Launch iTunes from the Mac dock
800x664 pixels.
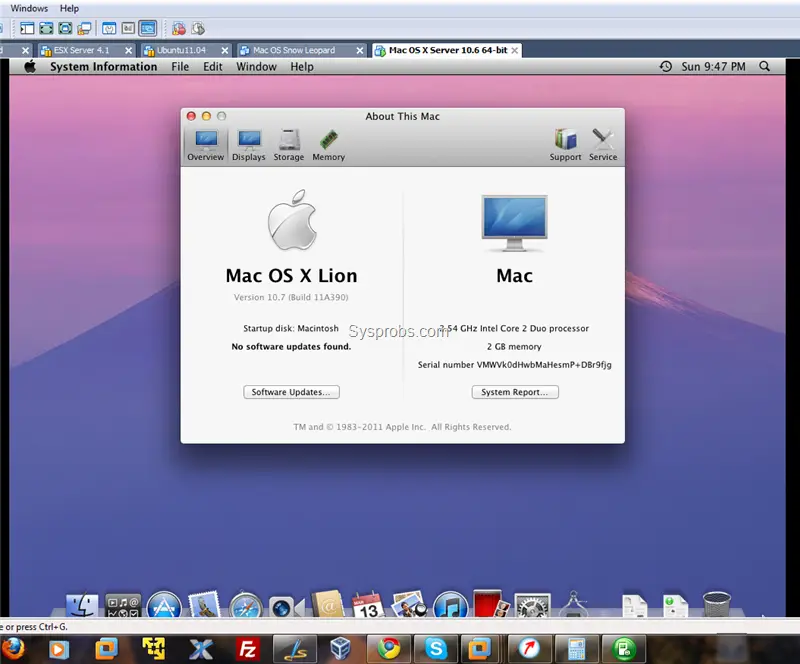450,606
